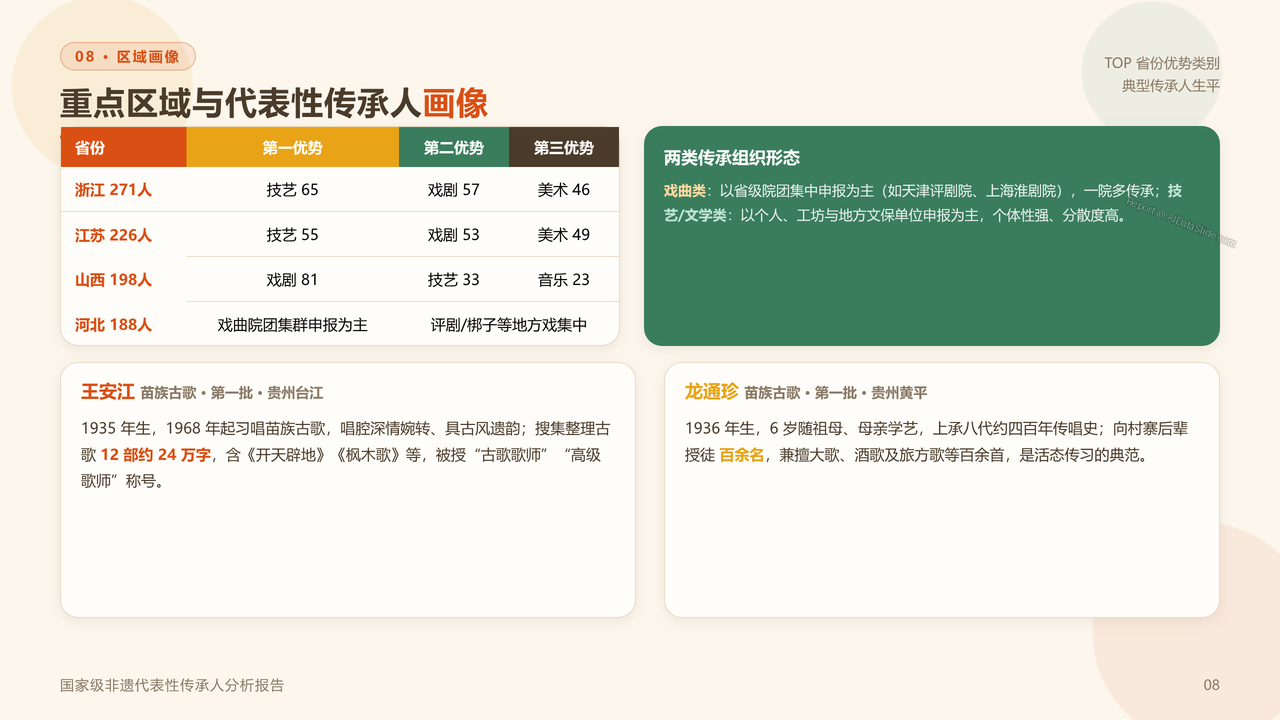This screenshot has height=720, width=1280.
Task: Click subtitle 苗族古歌 · 第一批 · 贵州台江
Action: point(232,393)
